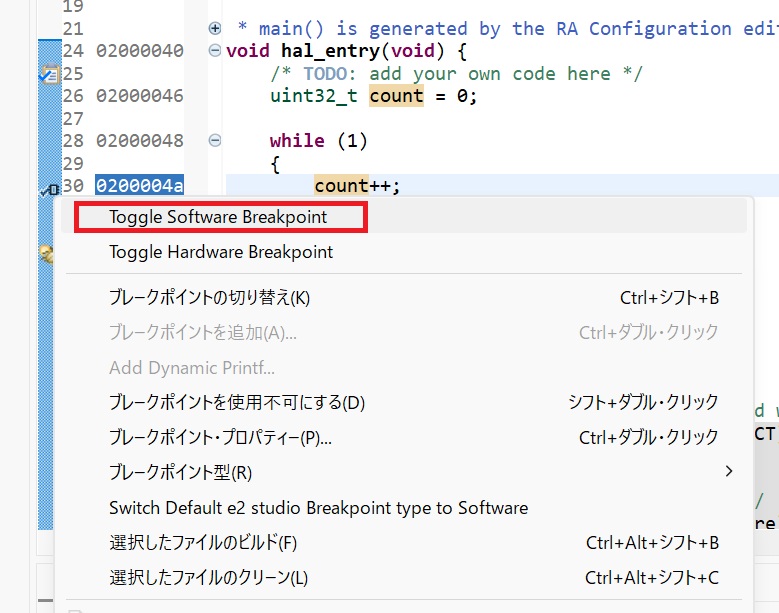Choose Toggle Hardware Breakpoint

pos(403,252)
